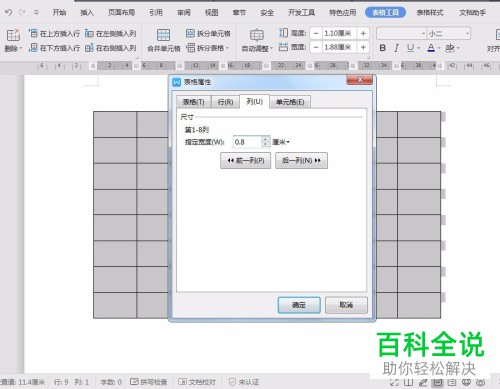Click the 高度 height value field

[339, 33]
